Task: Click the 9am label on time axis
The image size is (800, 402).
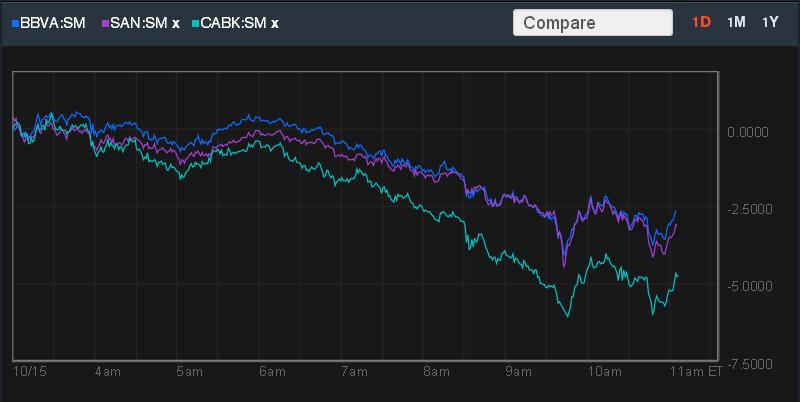Action: coord(518,372)
